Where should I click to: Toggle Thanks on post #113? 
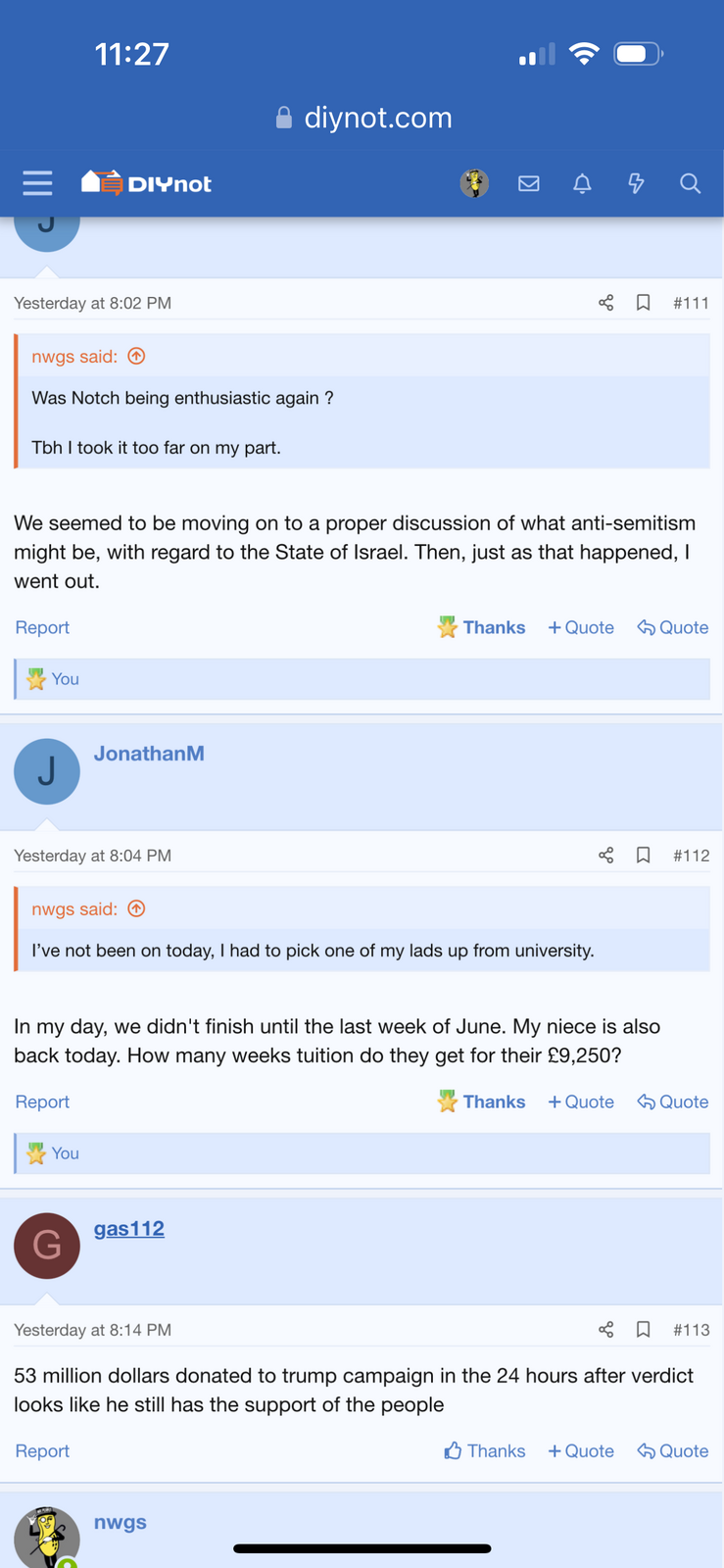(x=485, y=1451)
